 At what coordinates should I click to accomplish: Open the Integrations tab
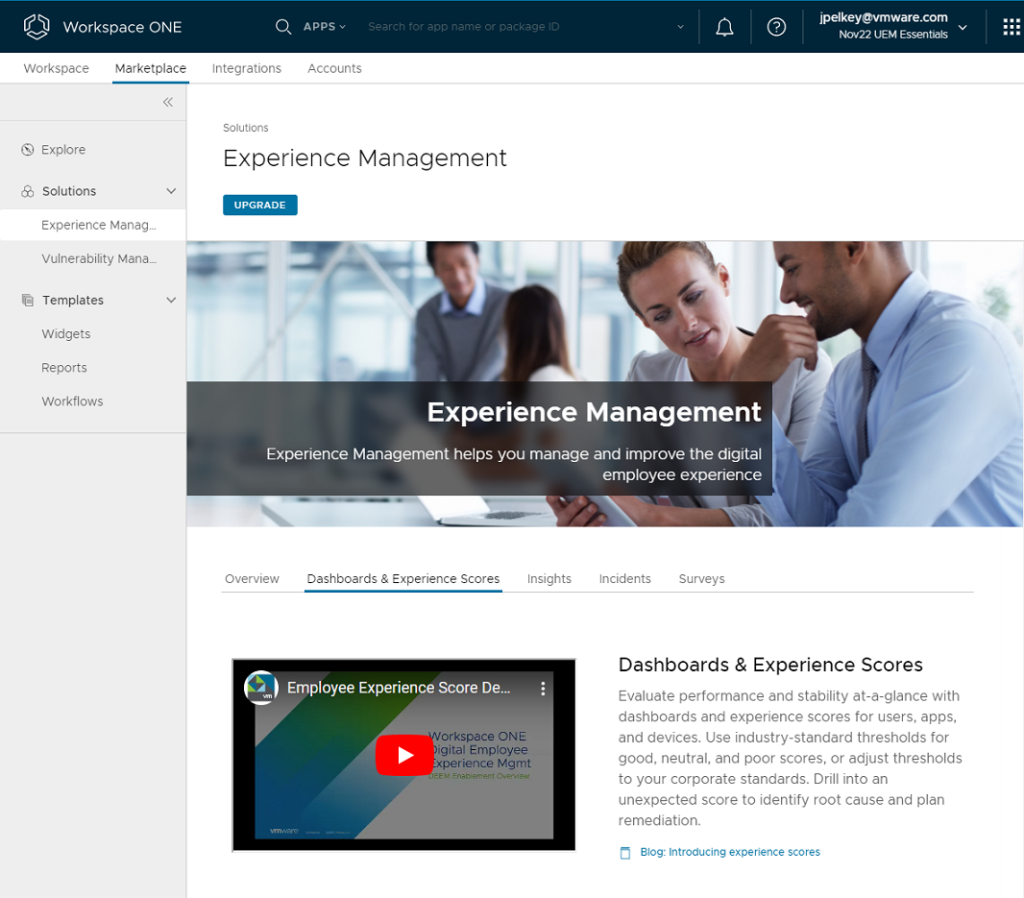coord(246,68)
